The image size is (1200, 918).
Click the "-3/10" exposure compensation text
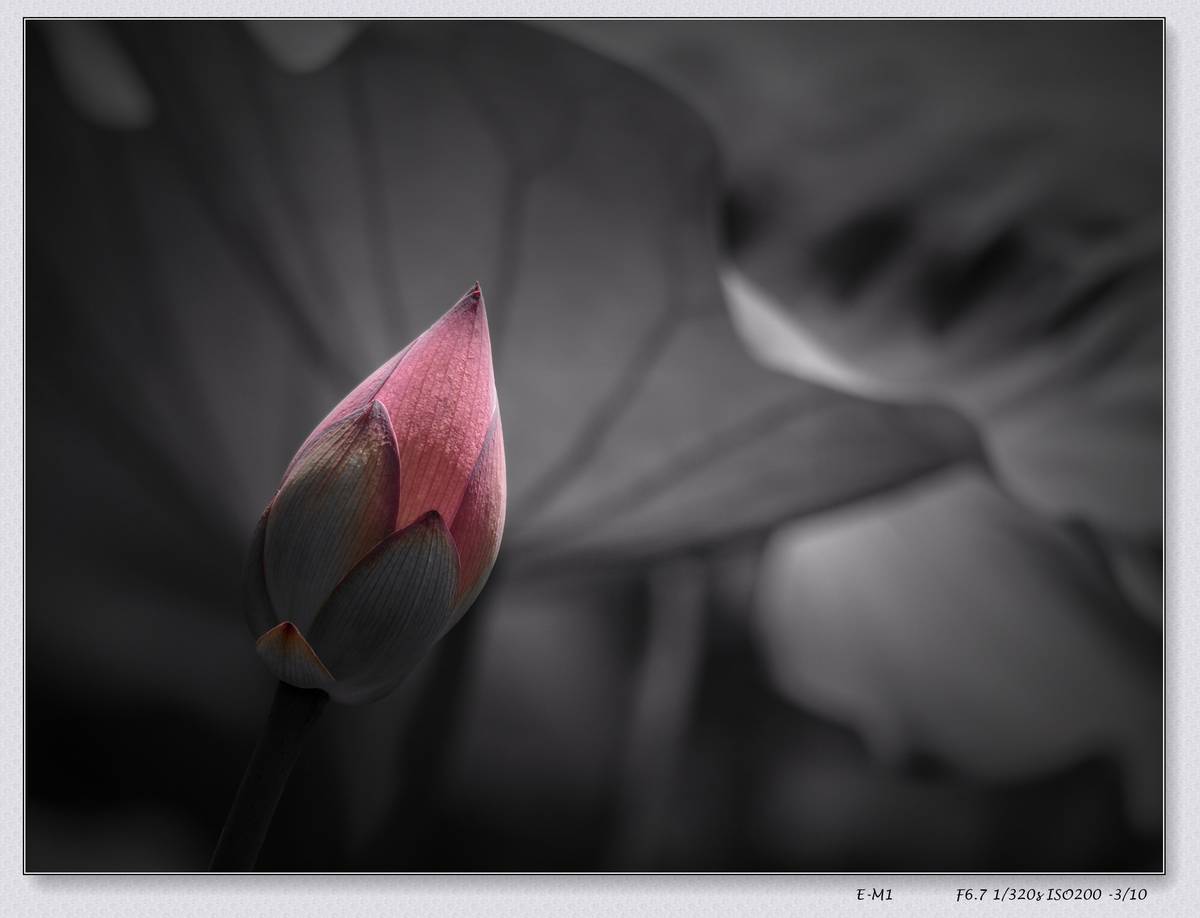pos(1129,895)
